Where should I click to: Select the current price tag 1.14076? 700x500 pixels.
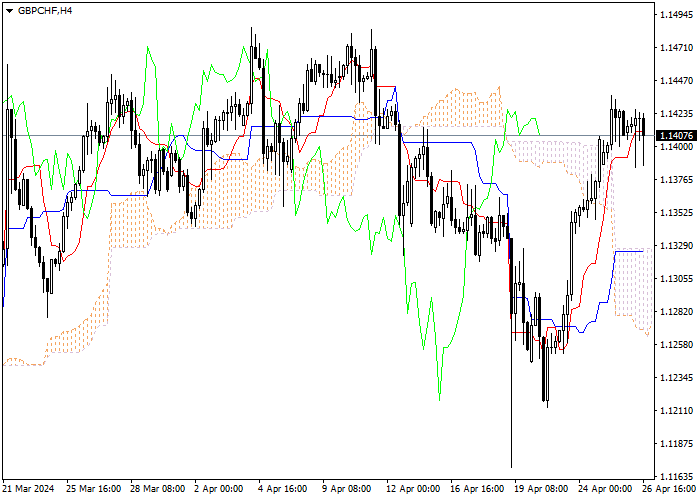(676, 135)
